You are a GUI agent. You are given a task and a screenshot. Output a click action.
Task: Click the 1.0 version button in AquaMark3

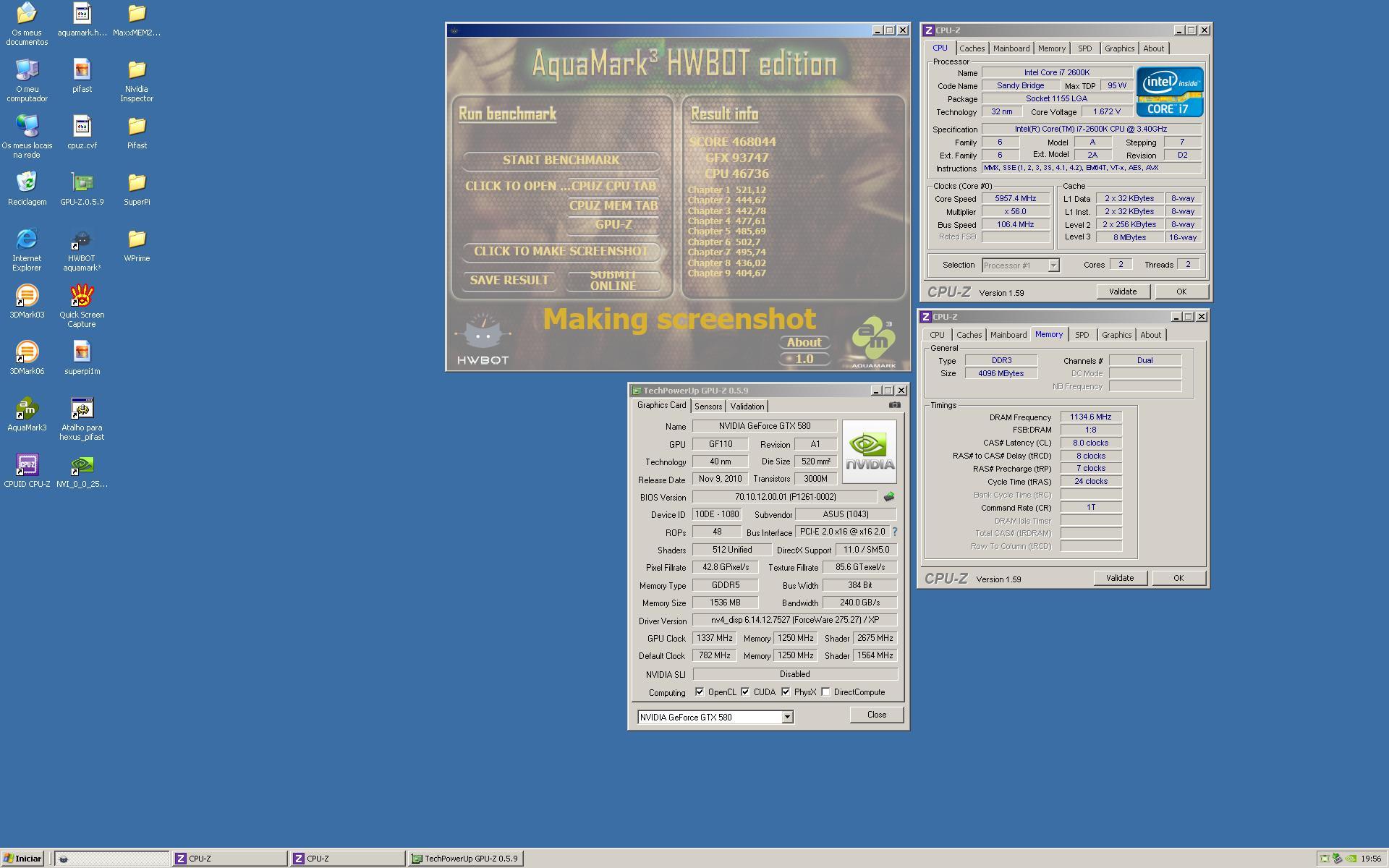click(804, 359)
